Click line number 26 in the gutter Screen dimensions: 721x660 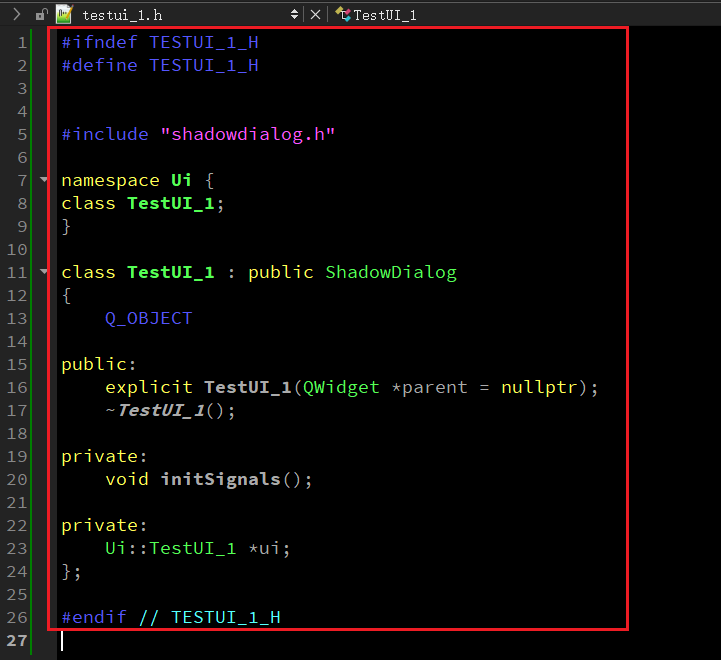click(18, 617)
